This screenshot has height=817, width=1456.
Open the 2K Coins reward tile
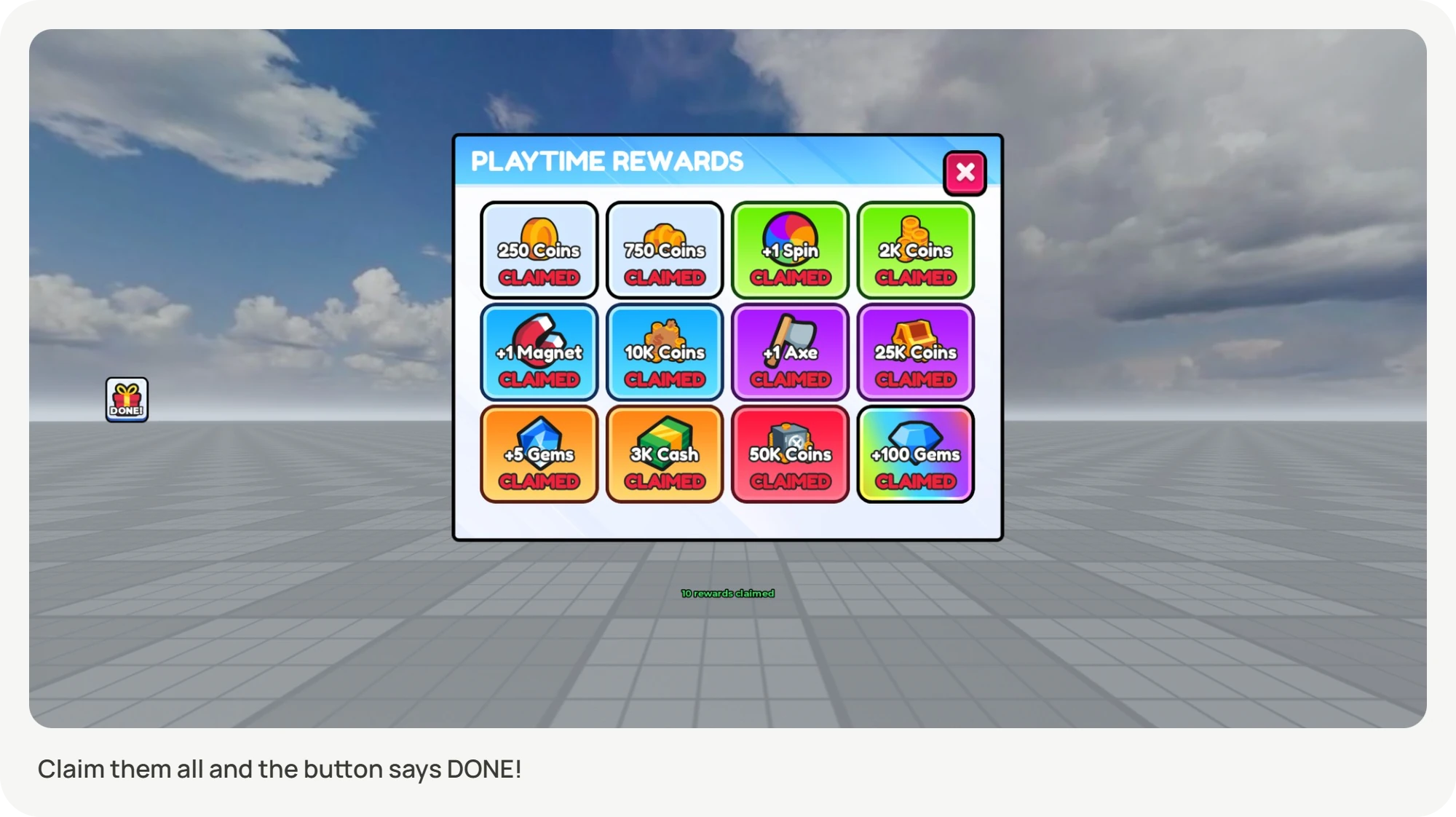(x=916, y=250)
